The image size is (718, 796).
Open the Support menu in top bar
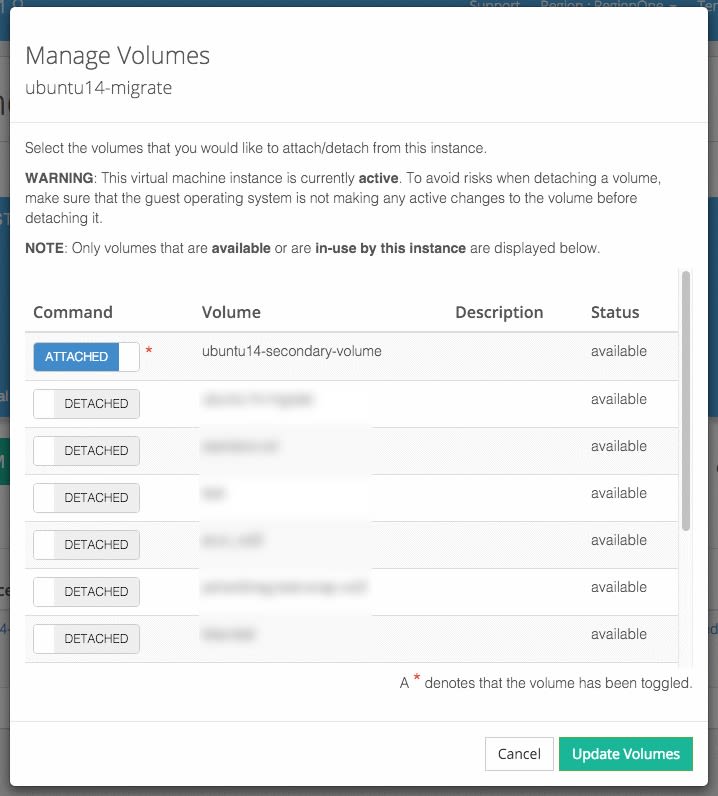495,5
